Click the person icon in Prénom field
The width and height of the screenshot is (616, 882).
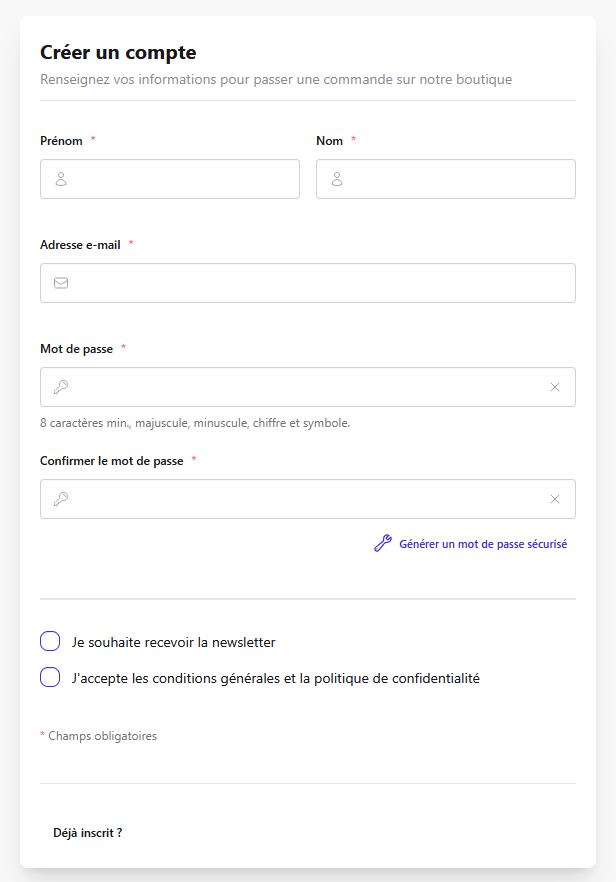(61, 179)
